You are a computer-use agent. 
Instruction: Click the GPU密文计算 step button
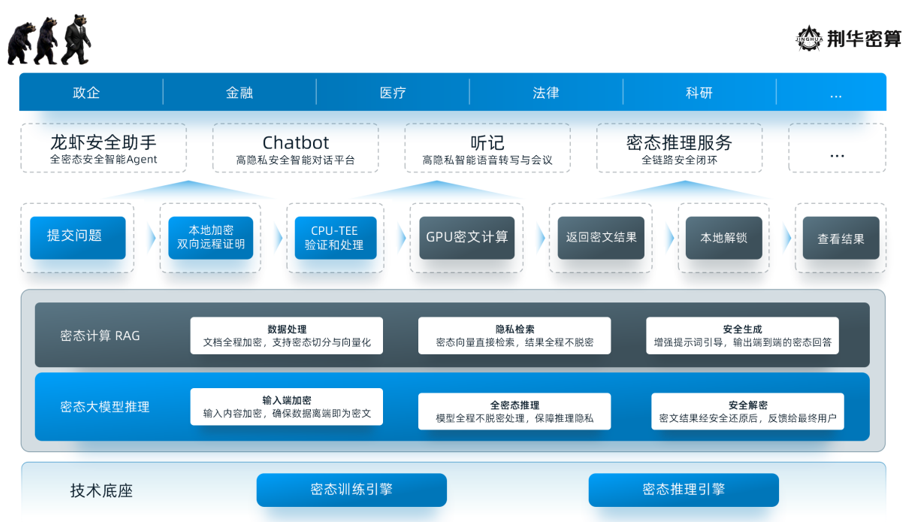466,238
